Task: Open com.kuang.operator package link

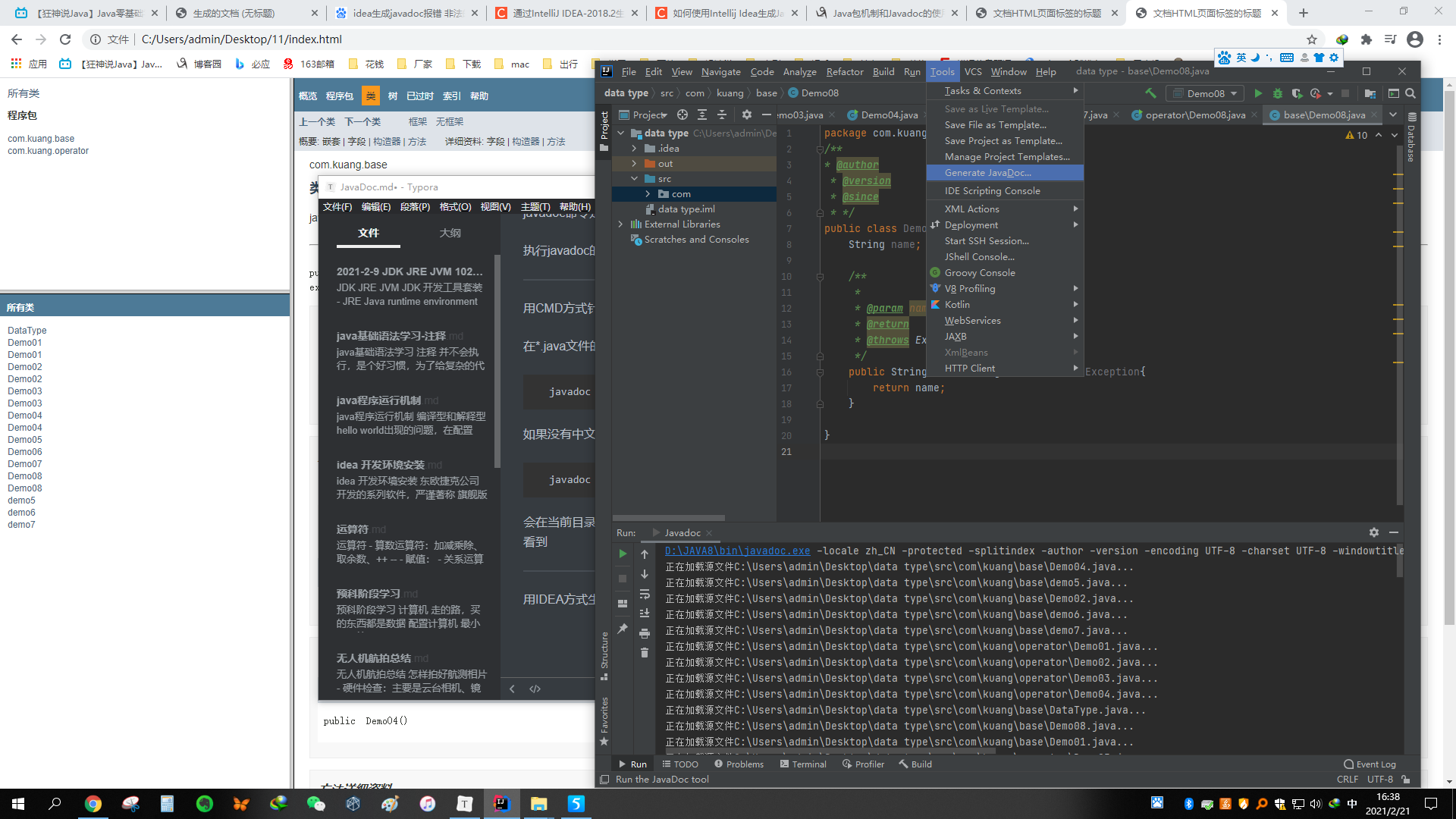Action: [x=48, y=151]
